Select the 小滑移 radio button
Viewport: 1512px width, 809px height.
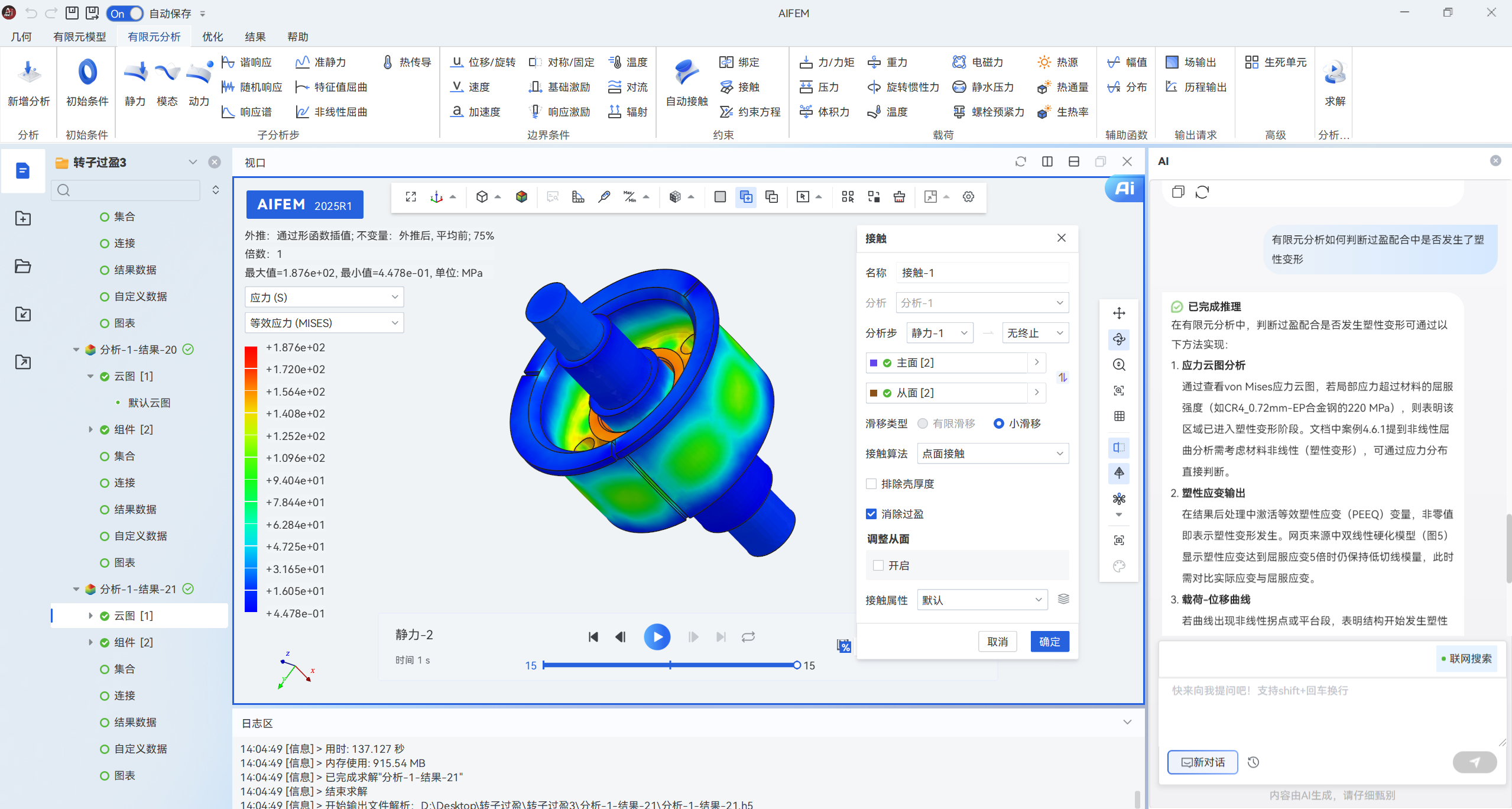998,423
